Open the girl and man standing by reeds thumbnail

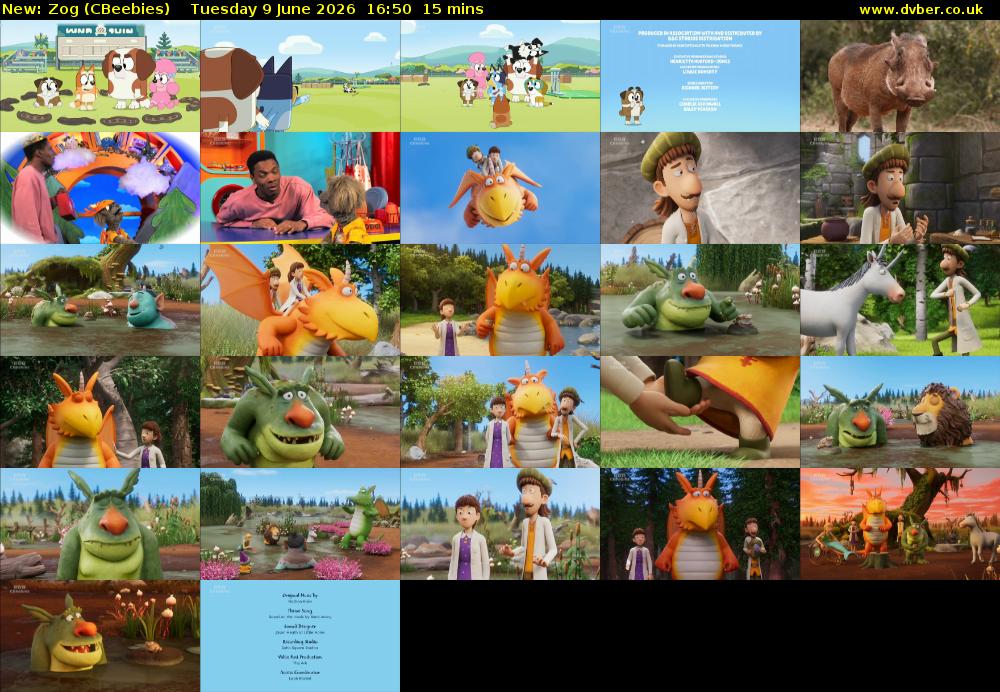coord(500,524)
